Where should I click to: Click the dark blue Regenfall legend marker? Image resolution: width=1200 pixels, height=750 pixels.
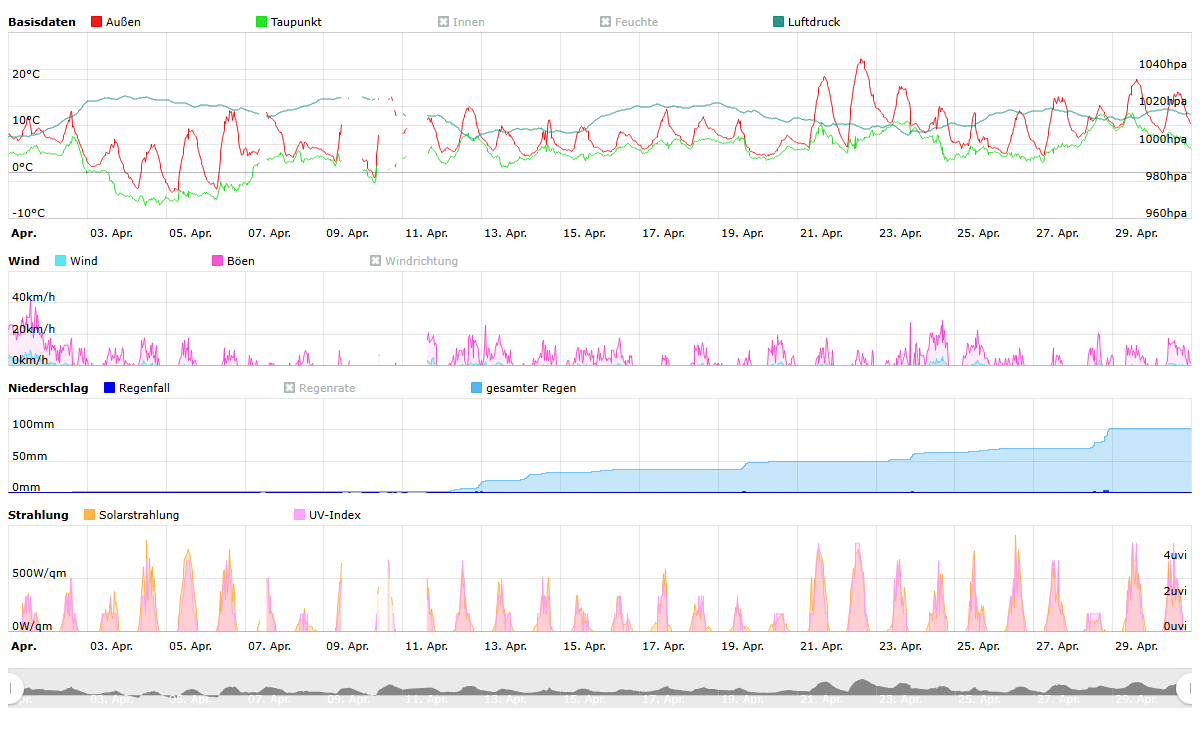110,388
